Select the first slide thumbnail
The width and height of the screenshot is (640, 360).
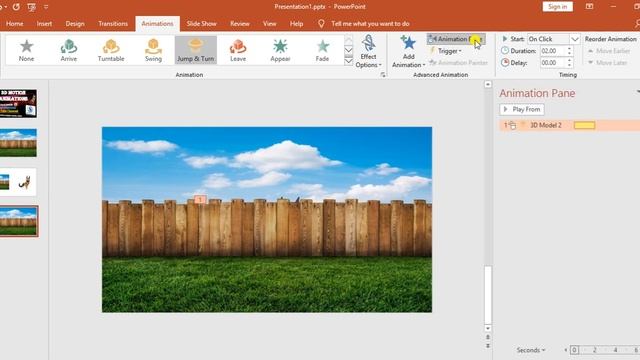coord(18,104)
